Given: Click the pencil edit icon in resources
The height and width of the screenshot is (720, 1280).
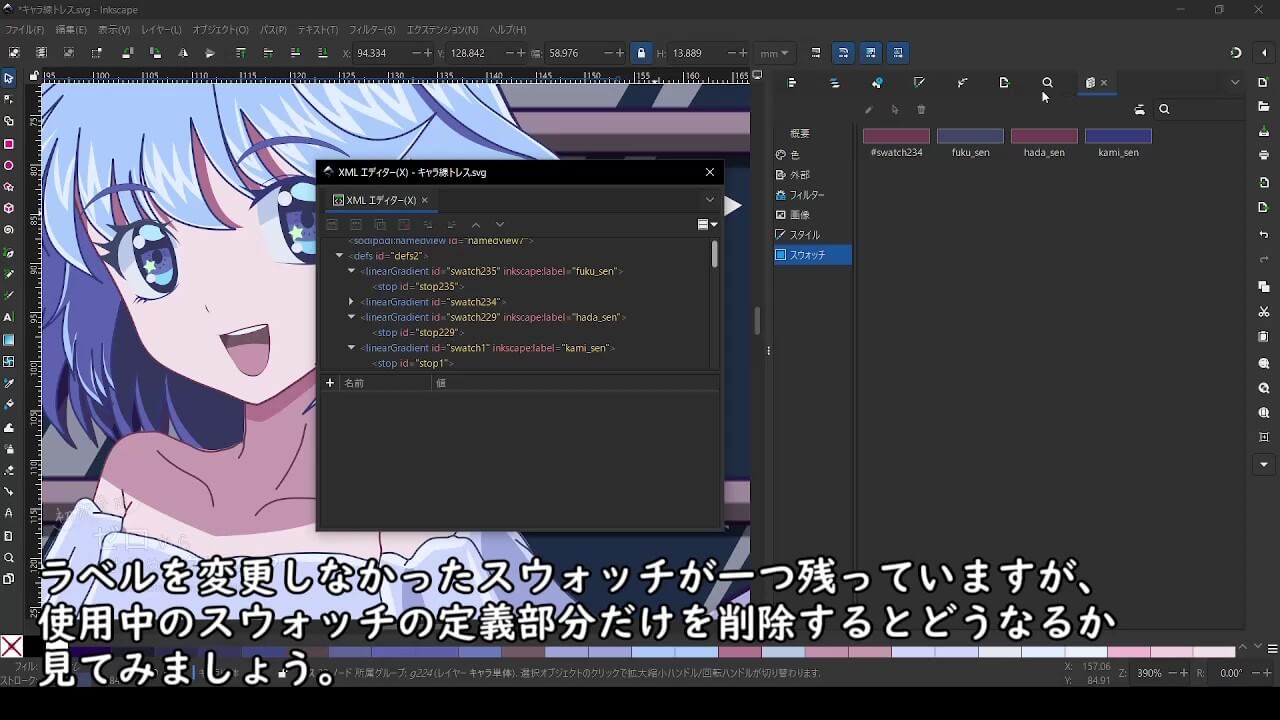Looking at the screenshot, I should coord(868,110).
